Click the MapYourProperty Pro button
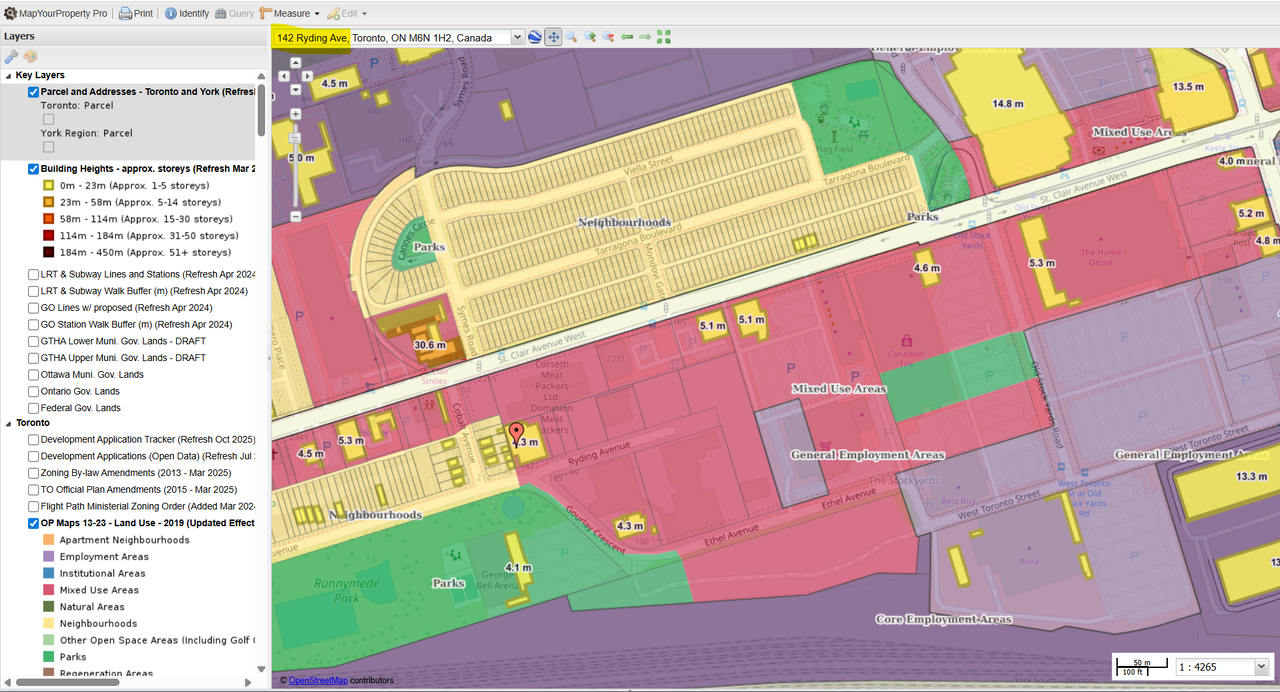 click(57, 14)
